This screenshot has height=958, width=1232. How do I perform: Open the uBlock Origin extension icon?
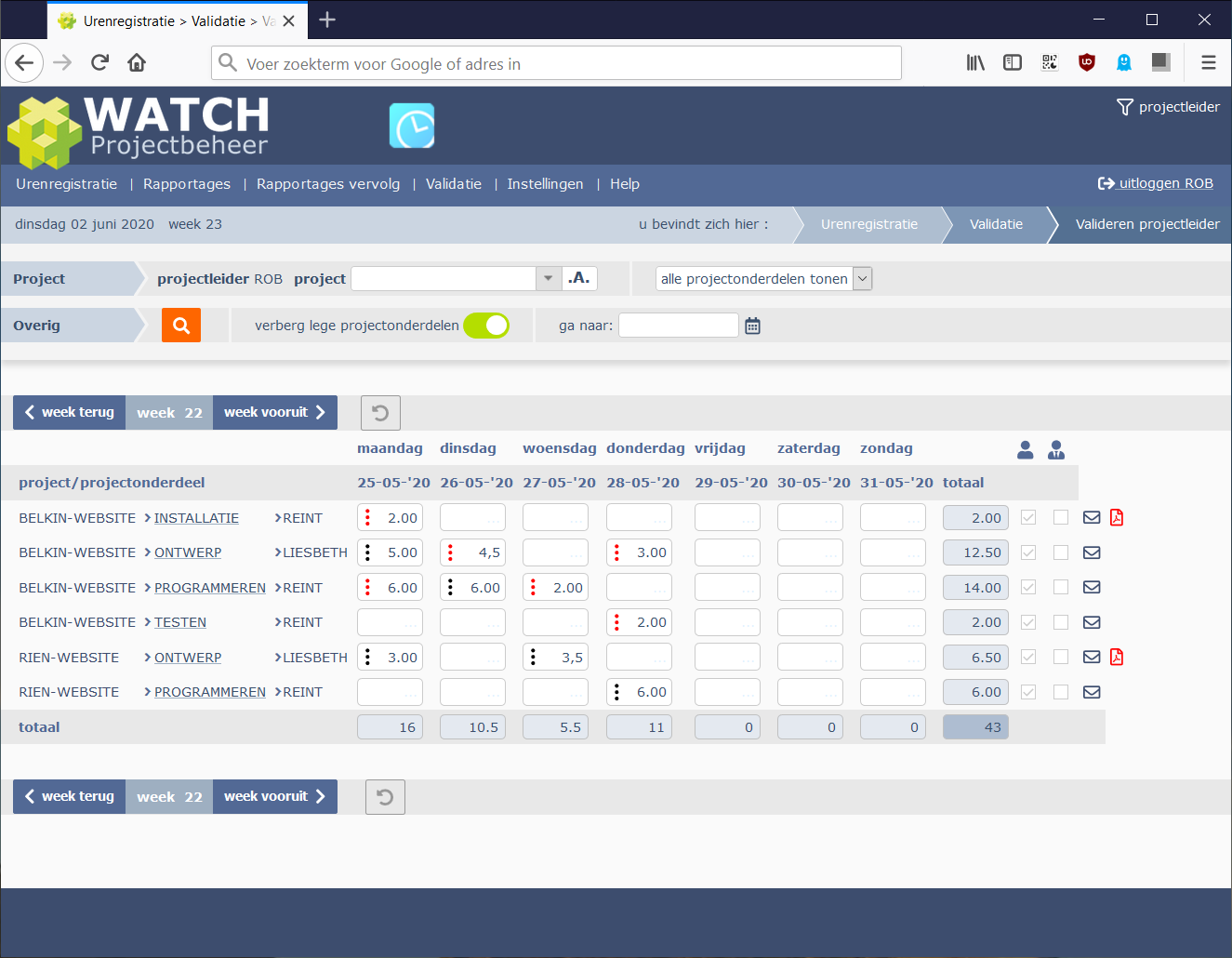point(1086,62)
